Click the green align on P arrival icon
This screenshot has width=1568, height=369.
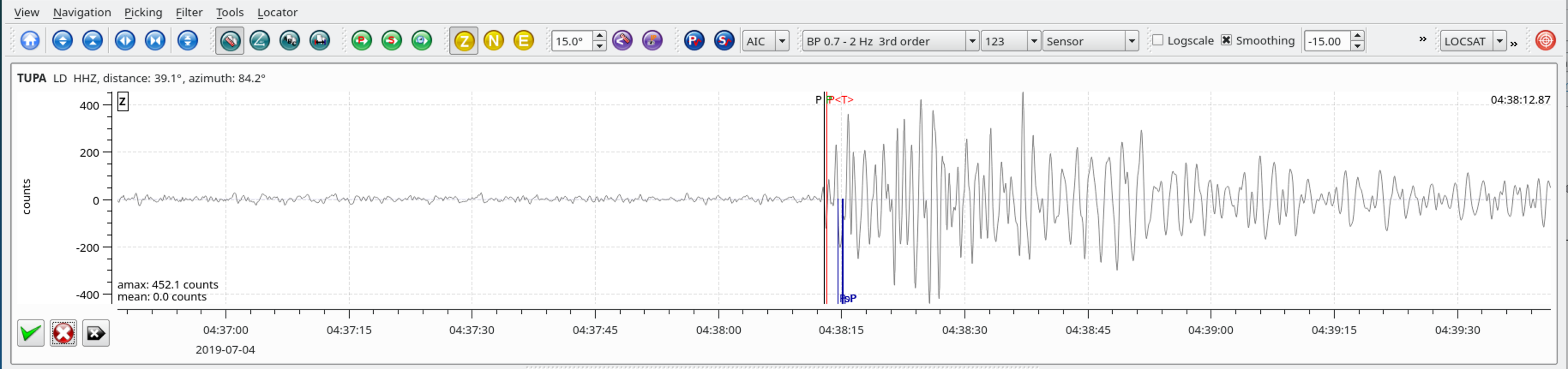coord(361,41)
